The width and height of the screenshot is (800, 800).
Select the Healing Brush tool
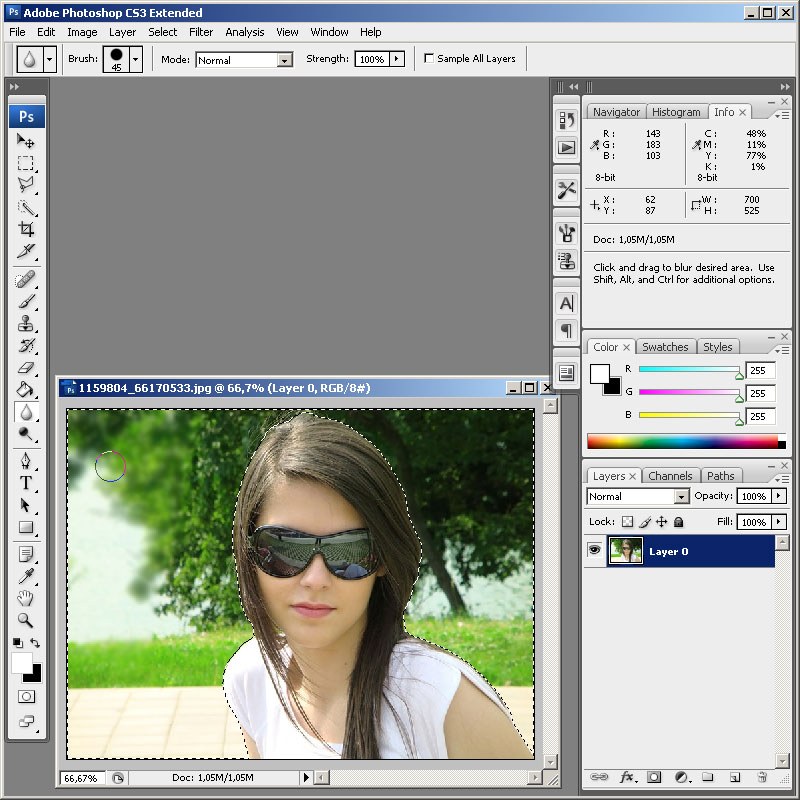(x=26, y=279)
